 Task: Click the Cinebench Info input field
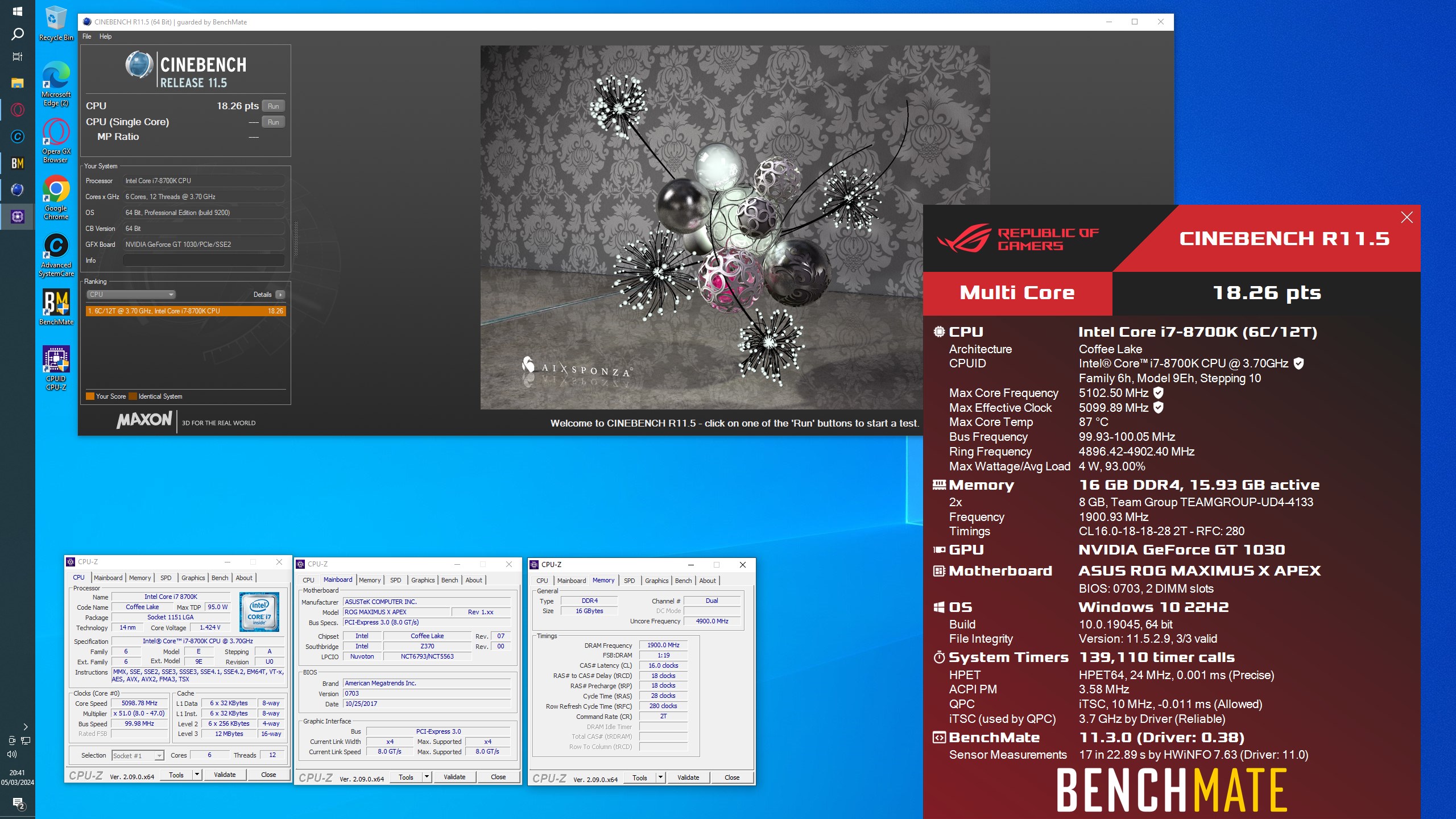204,260
